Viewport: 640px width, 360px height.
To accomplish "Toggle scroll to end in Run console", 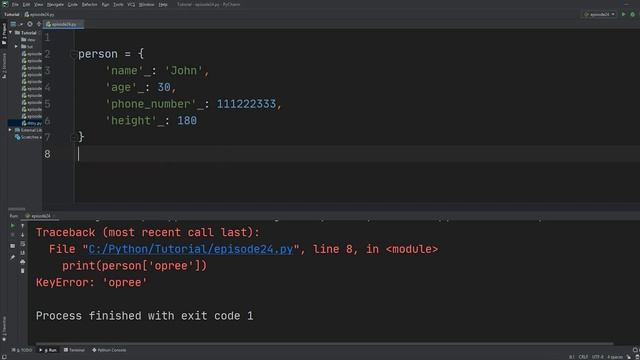I will click(22, 253).
